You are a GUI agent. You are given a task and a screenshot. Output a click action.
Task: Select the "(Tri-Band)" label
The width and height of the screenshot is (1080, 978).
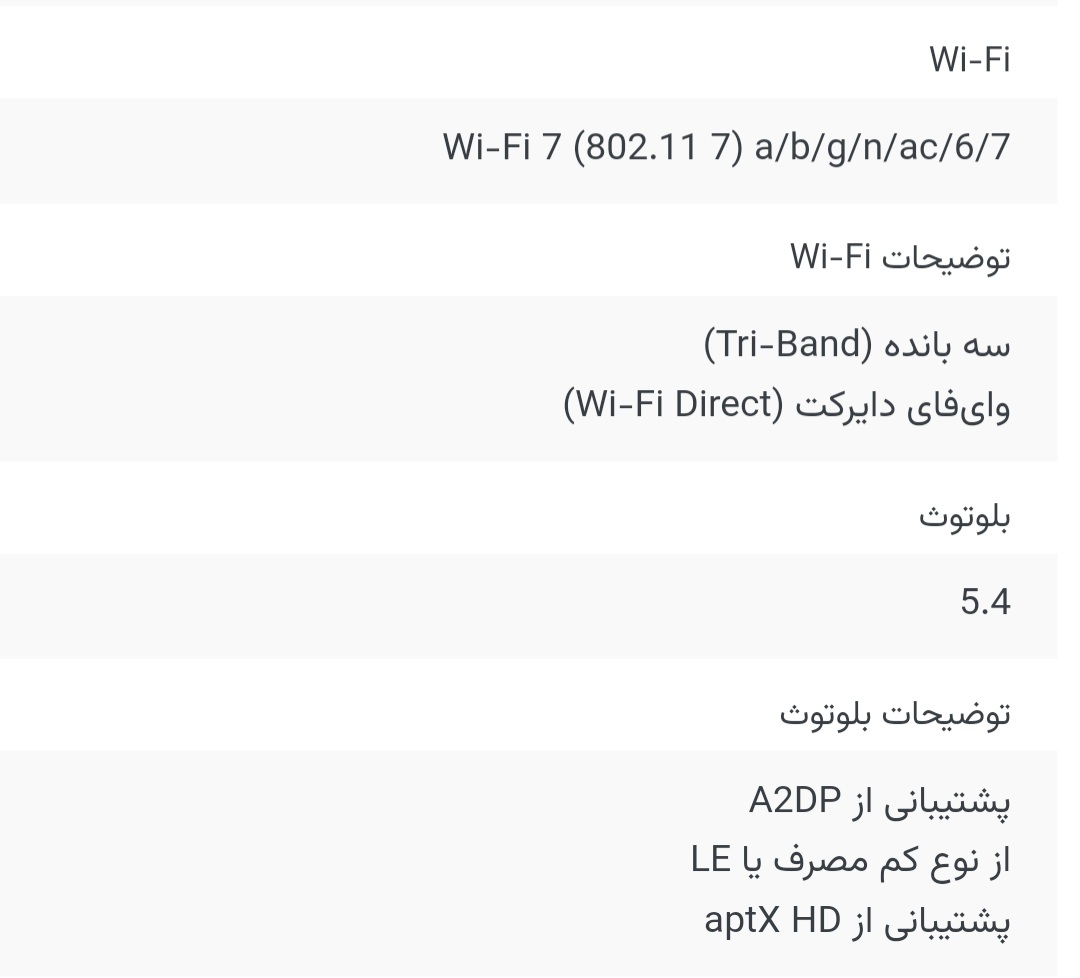(783, 346)
